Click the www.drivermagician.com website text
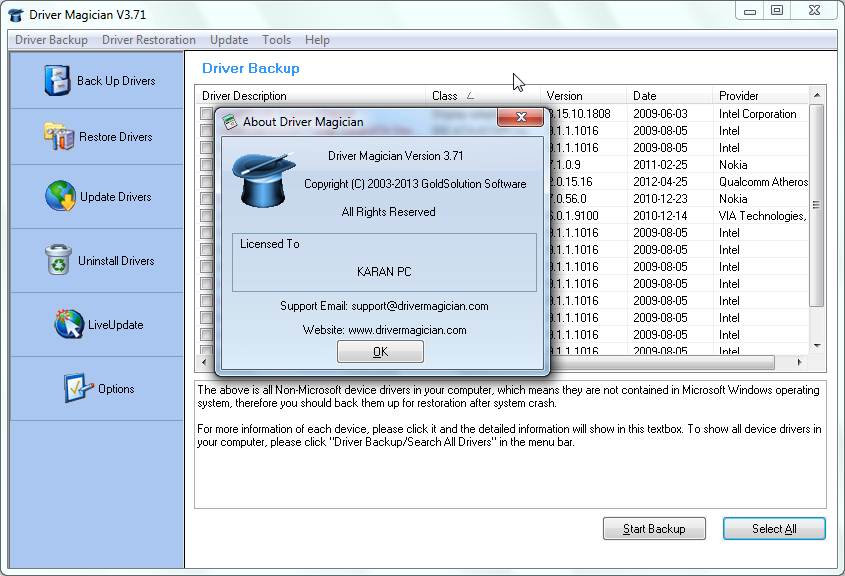 (x=407, y=330)
